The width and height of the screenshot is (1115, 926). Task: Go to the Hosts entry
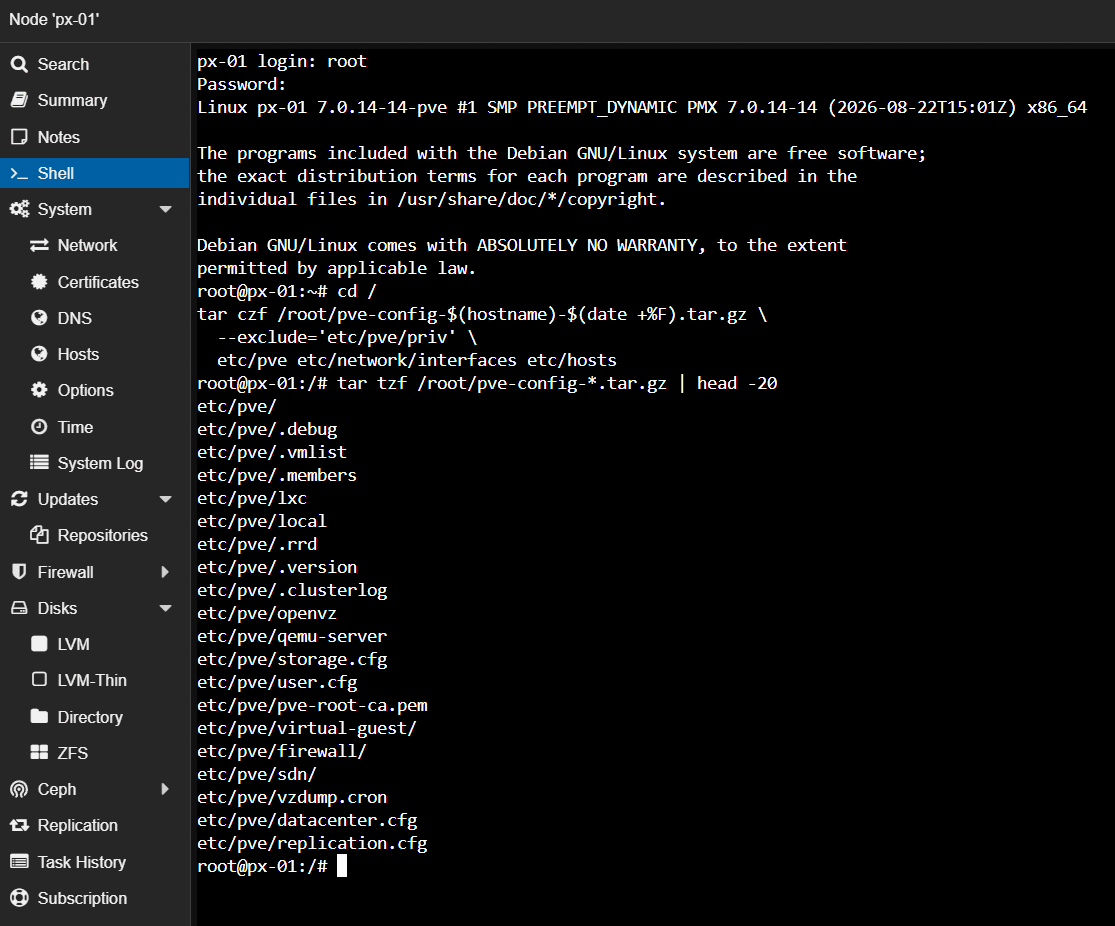click(x=95, y=354)
